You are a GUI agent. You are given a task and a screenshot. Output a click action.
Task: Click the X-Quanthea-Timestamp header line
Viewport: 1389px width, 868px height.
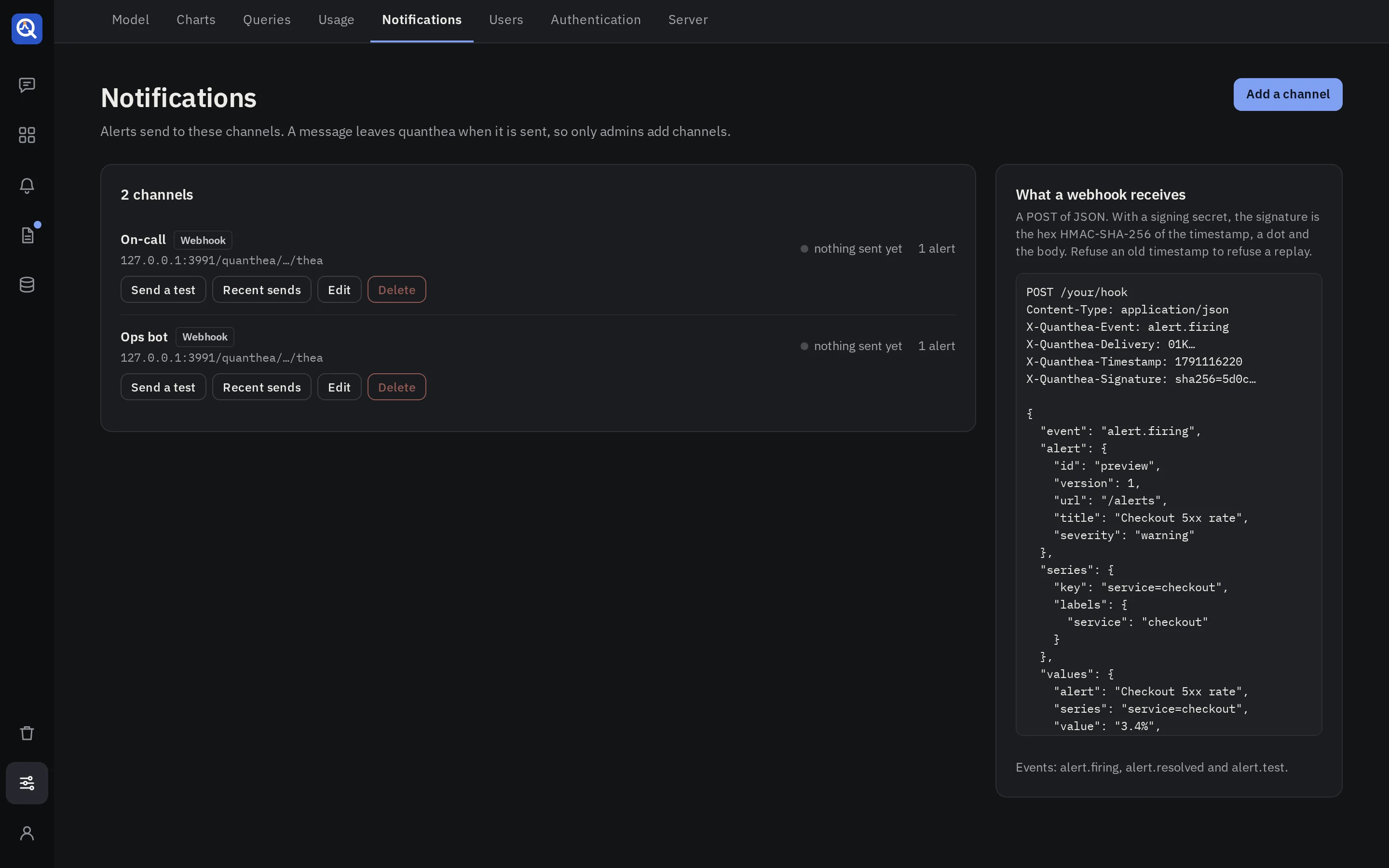(x=1134, y=362)
